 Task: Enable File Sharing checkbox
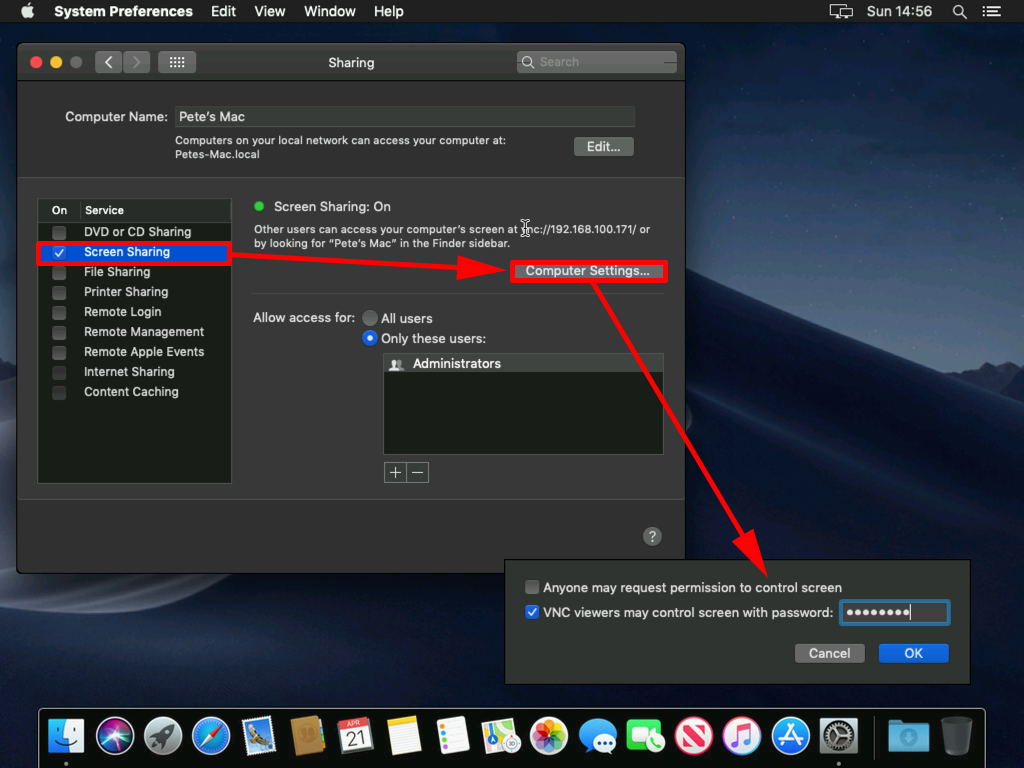coord(59,272)
